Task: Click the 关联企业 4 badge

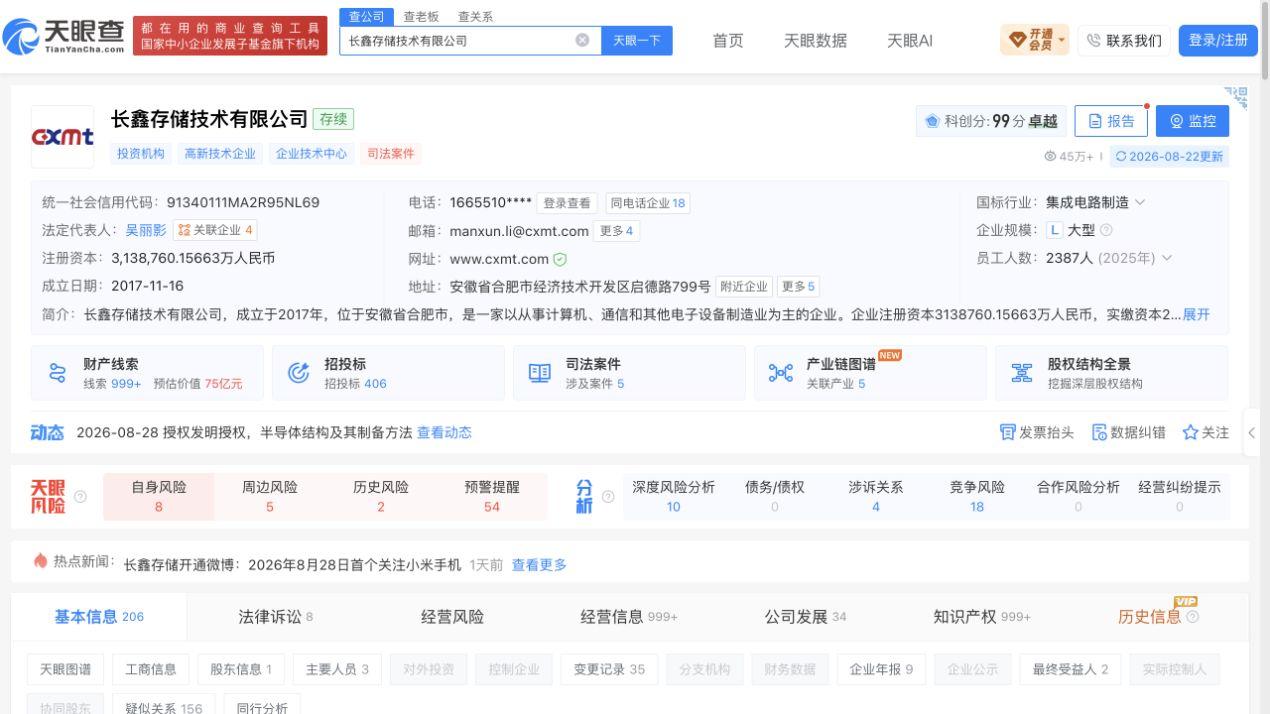Action: click(215, 230)
